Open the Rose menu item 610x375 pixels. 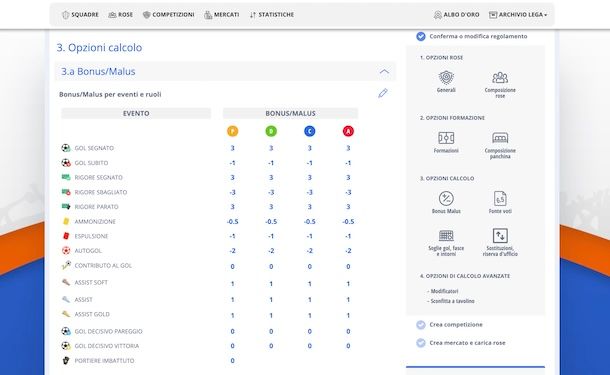point(121,15)
